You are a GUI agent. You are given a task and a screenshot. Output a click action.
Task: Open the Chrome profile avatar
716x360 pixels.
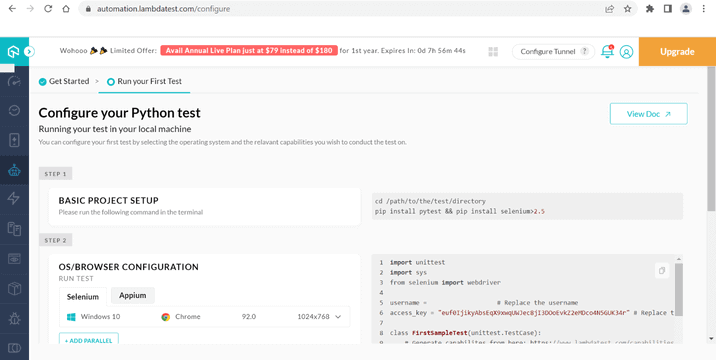[x=686, y=9]
